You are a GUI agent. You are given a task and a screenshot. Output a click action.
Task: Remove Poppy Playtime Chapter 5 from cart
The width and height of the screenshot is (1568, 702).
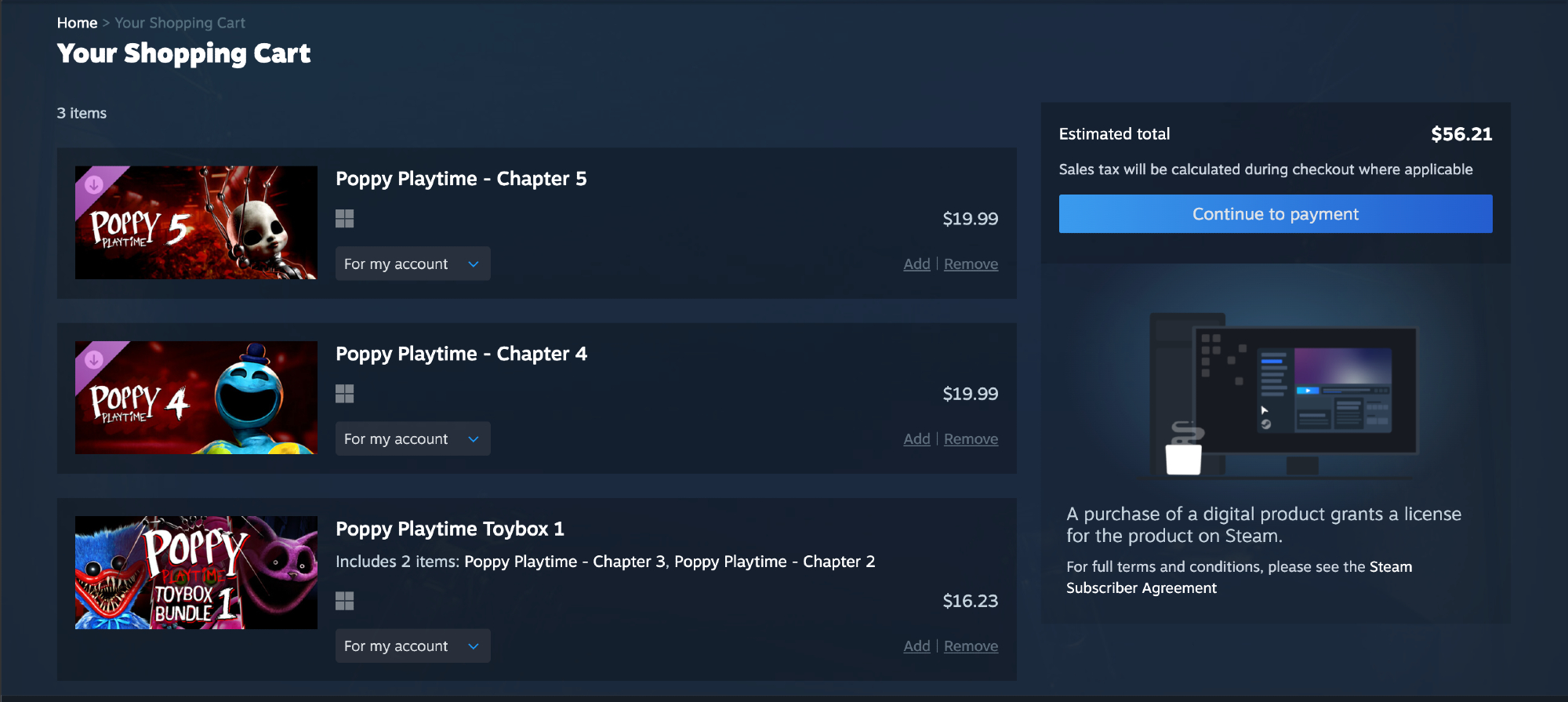[971, 264]
